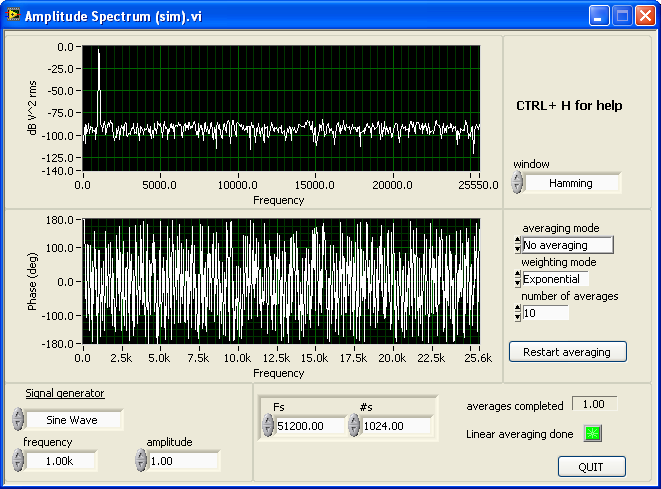Minimize the Amplitude Spectrum window
This screenshot has width=661, height=489.
click(599, 16)
